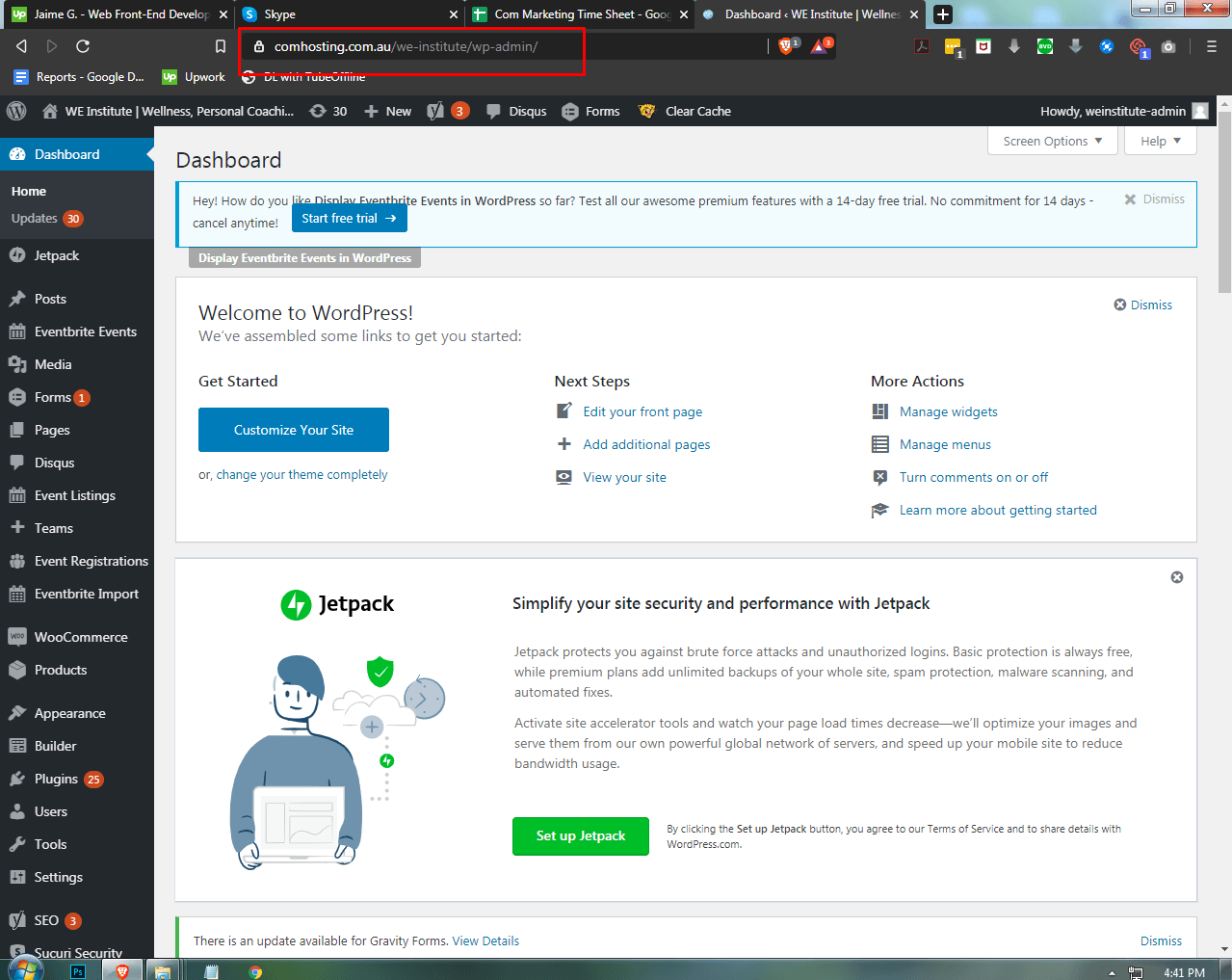Switch to Com Marketing Time Sheet tab
Image resolution: width=1232 pixels, height=980 pixels.
(x=582, y=14)
